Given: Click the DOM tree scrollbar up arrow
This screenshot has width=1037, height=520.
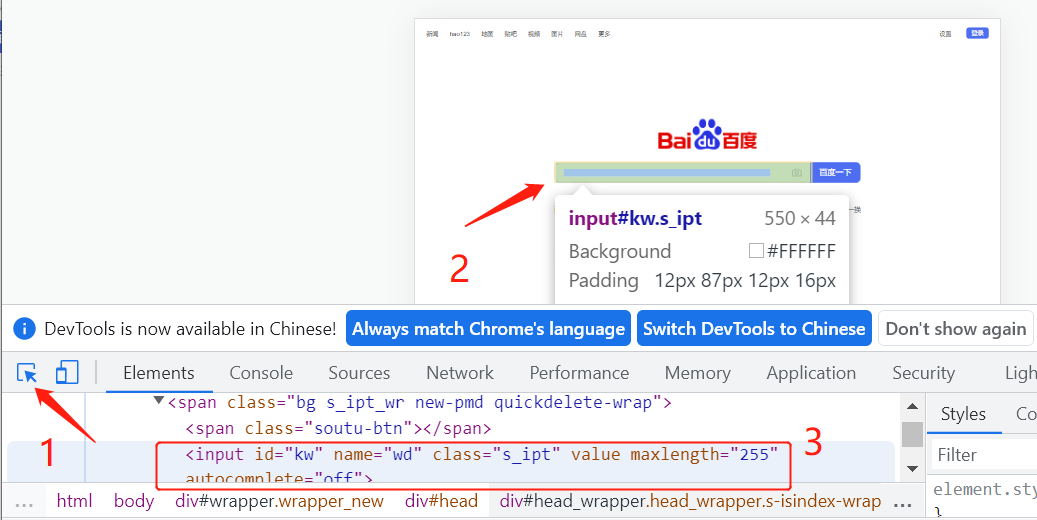Looking at the screenshot, I should tap(913, 406).
